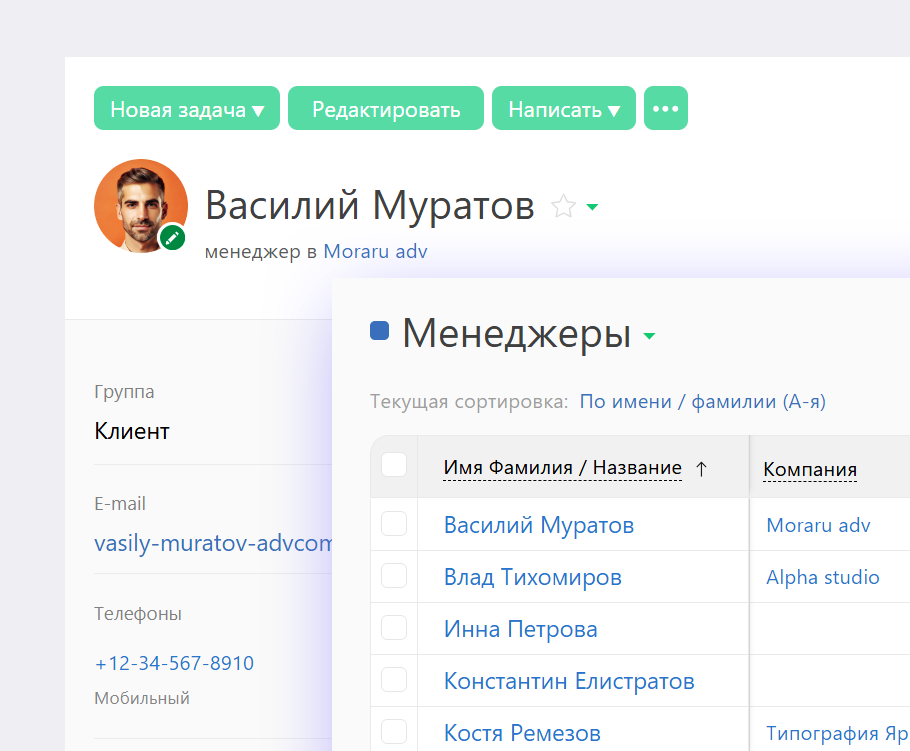Click the vasily-muratov e-mail address
This screenshot has height=751, width=910.
pos(213,544)
